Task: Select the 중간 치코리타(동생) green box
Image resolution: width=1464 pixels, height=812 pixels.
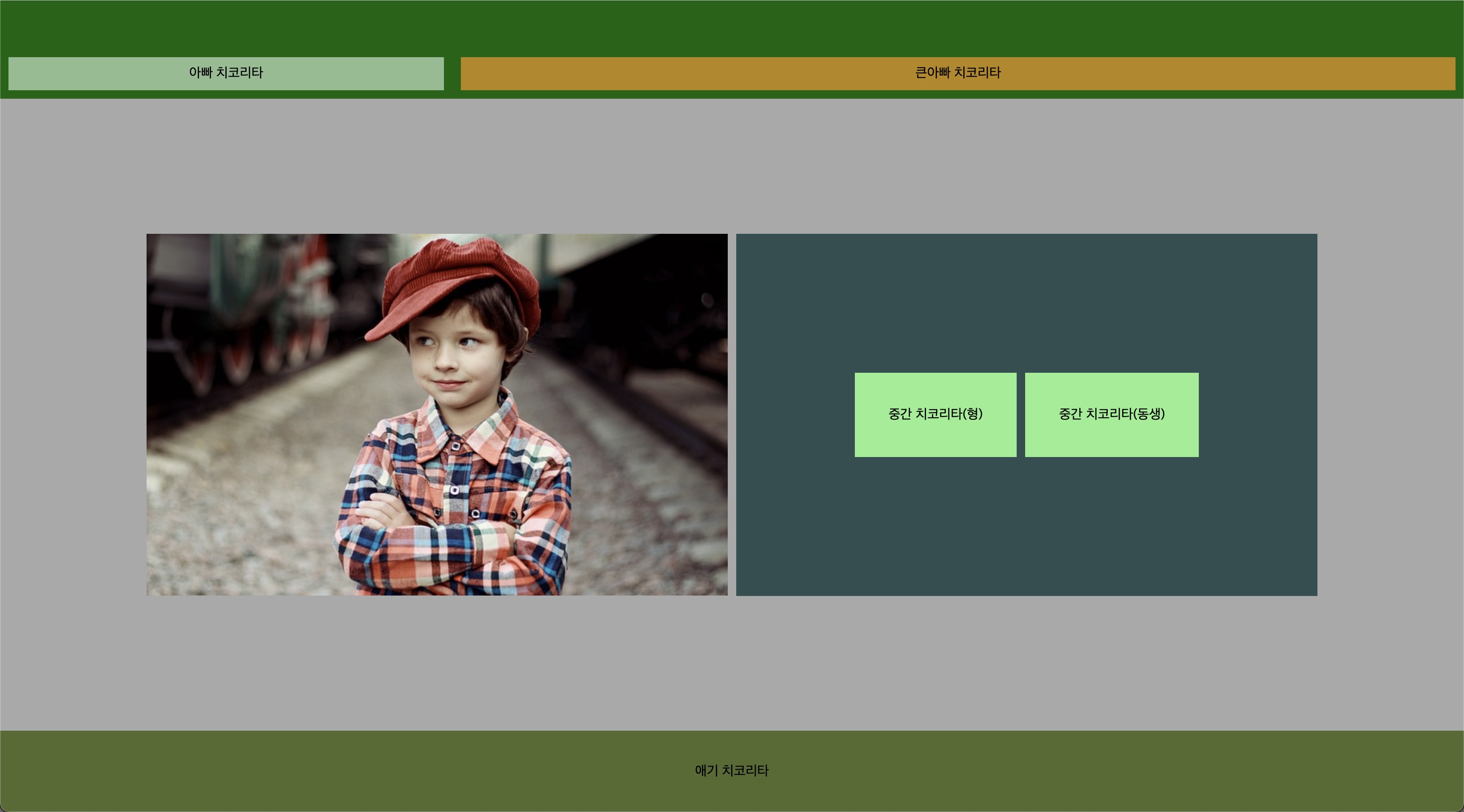Action: 1112,415
